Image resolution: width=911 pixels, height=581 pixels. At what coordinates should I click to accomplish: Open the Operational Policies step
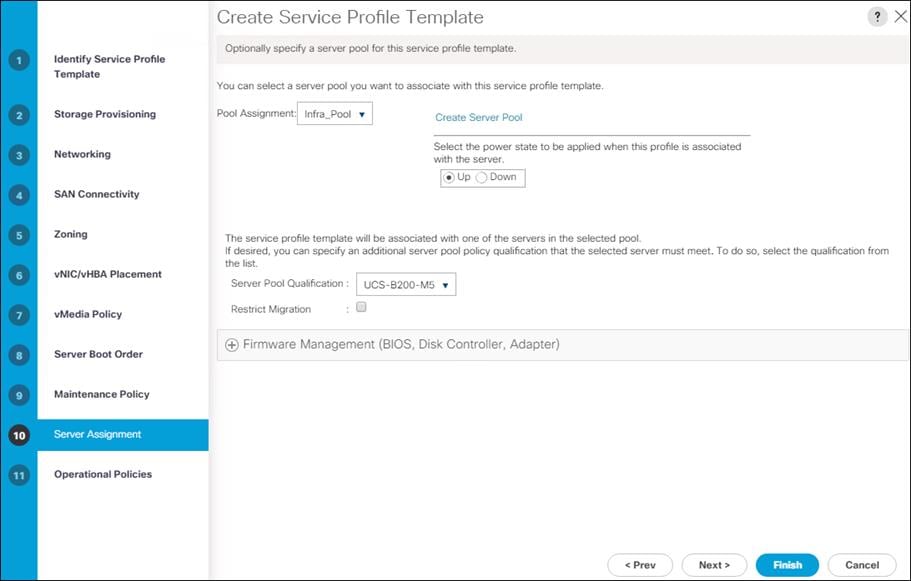coord(102,475)
